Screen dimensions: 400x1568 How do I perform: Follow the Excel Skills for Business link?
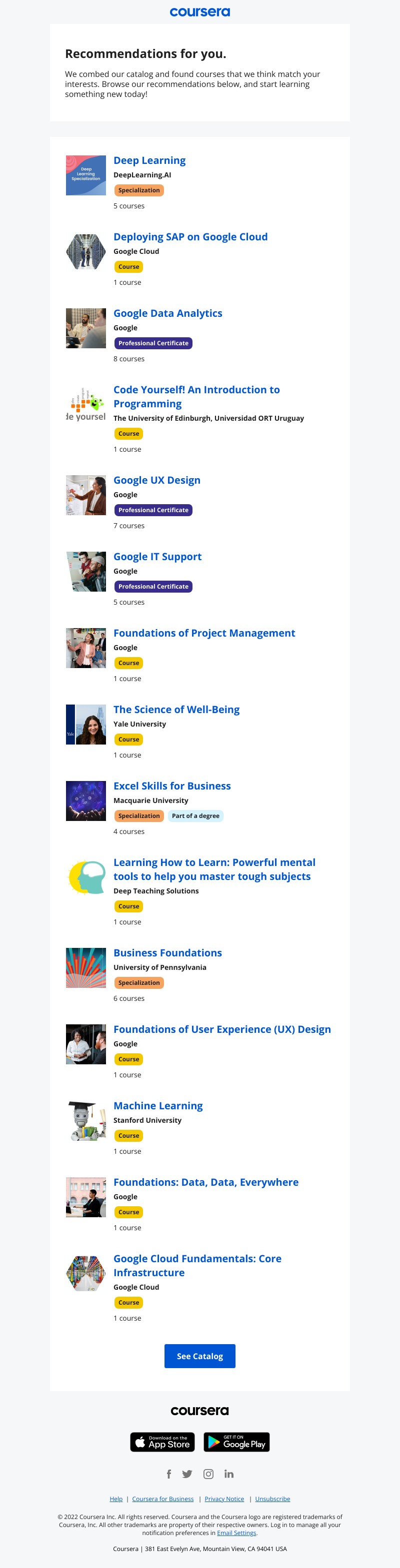coord(172,786)
